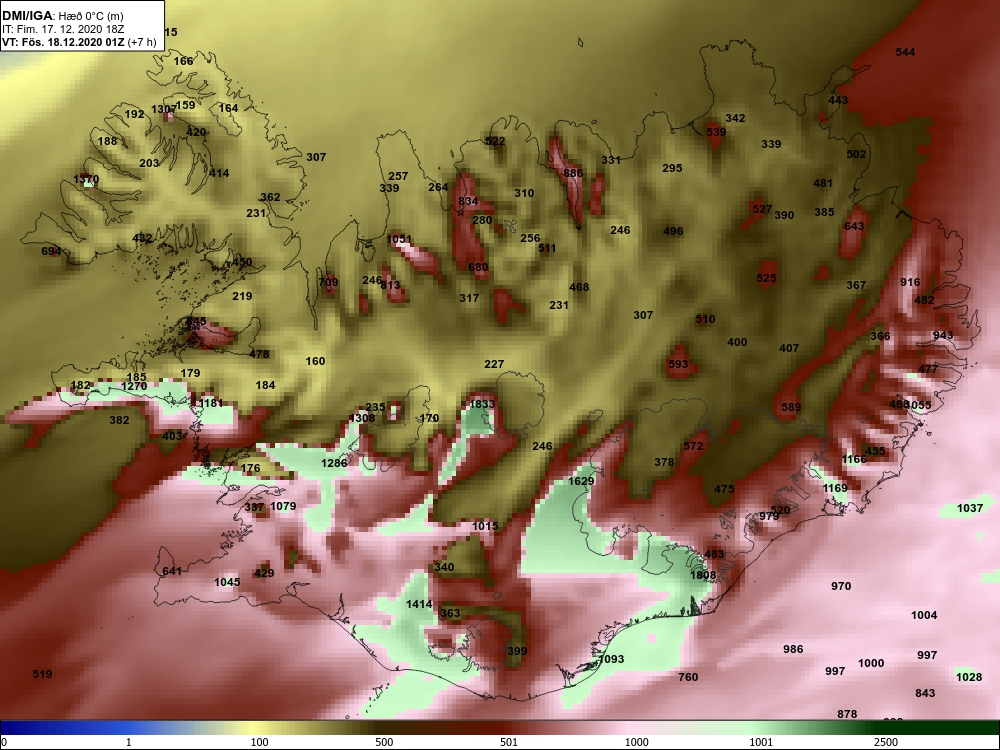The width and height of the screenshot is (1000, 750).
Task: Click the map value '709'
Action: coord(328,282)
